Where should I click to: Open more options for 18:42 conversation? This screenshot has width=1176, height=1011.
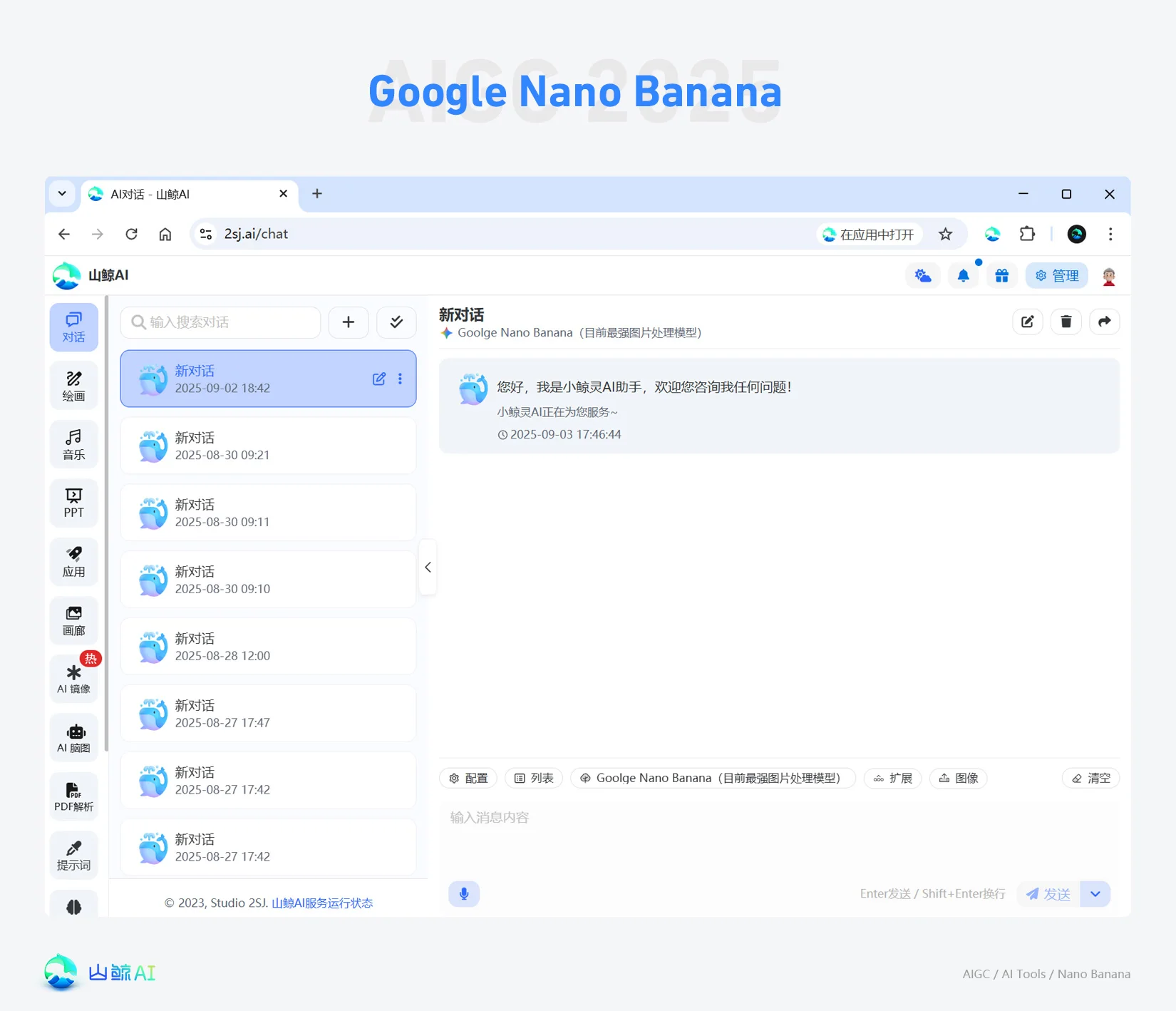click(400, 379)
